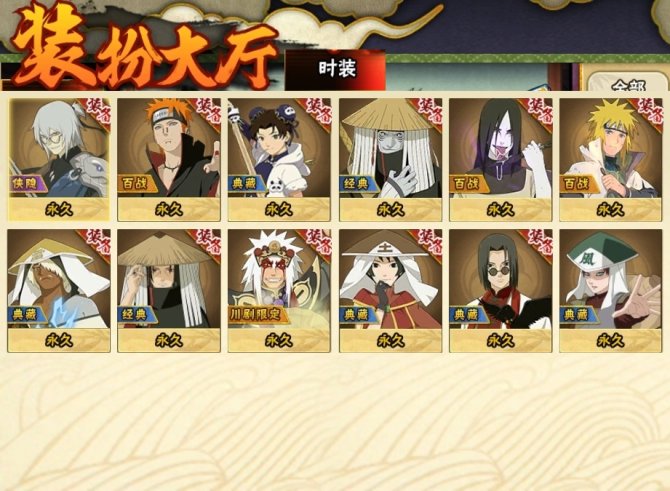
Task: Pick the bun-haired girl with panda costume
Action: (x=279, y=159)
